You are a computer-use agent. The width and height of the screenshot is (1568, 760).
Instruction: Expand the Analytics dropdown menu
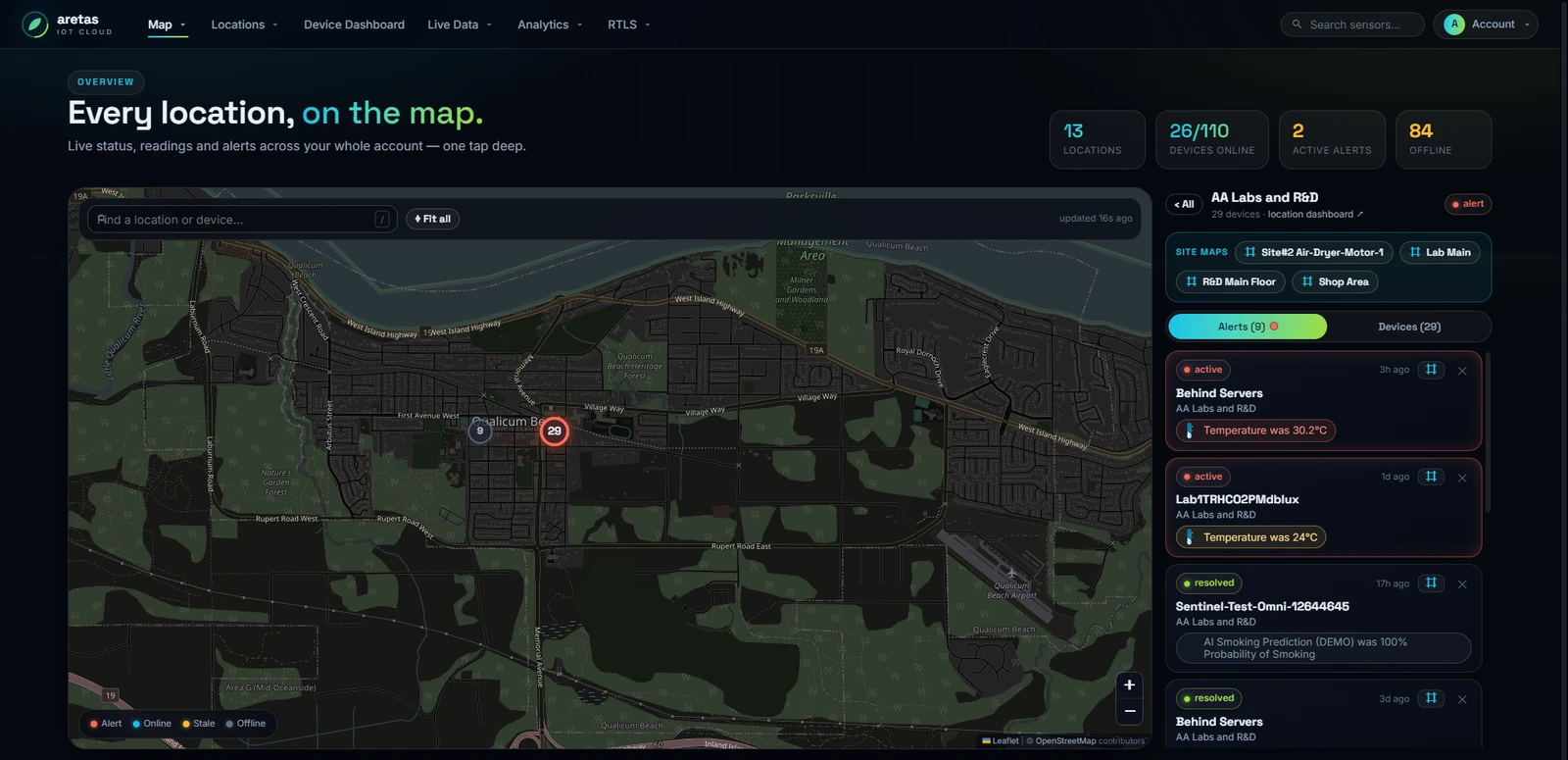550,25
